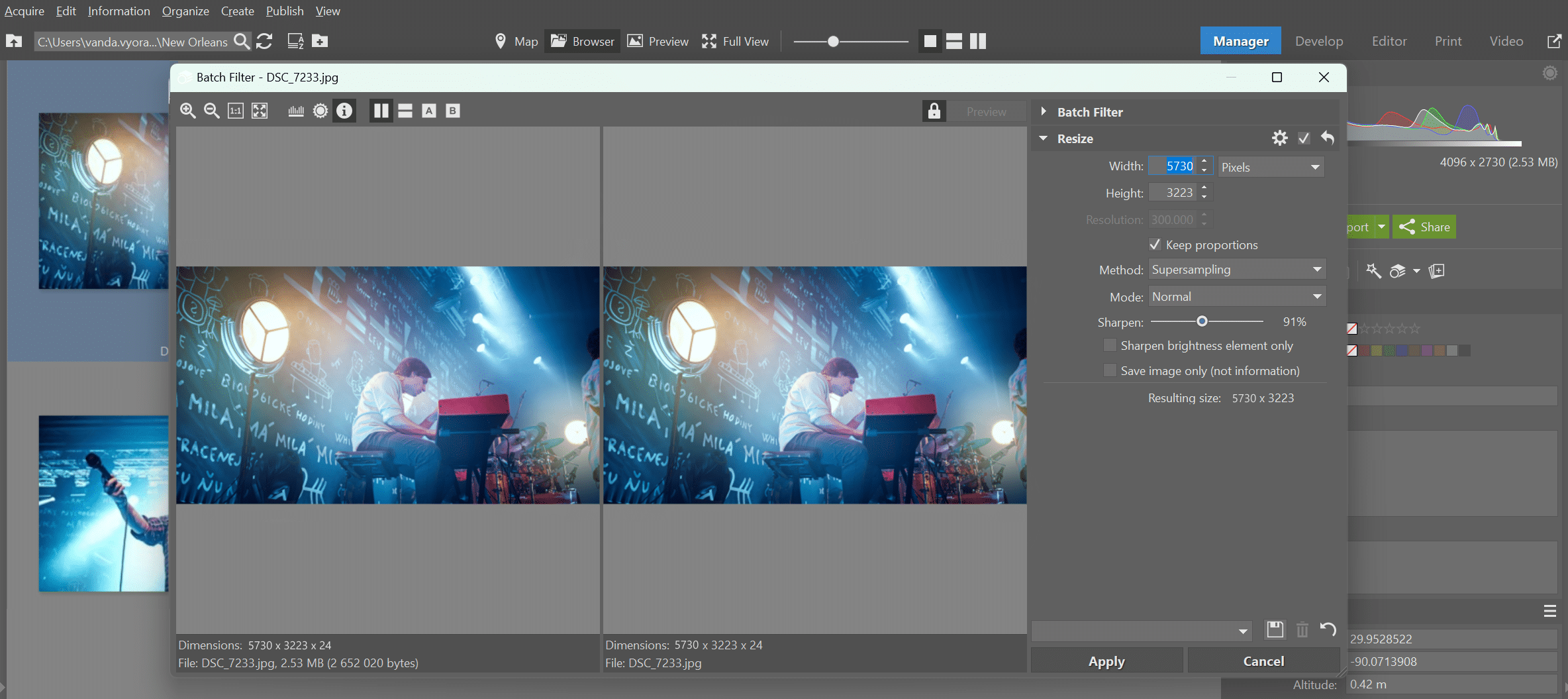
Task: Switch to the Editor module tab
Action: 1389,41
